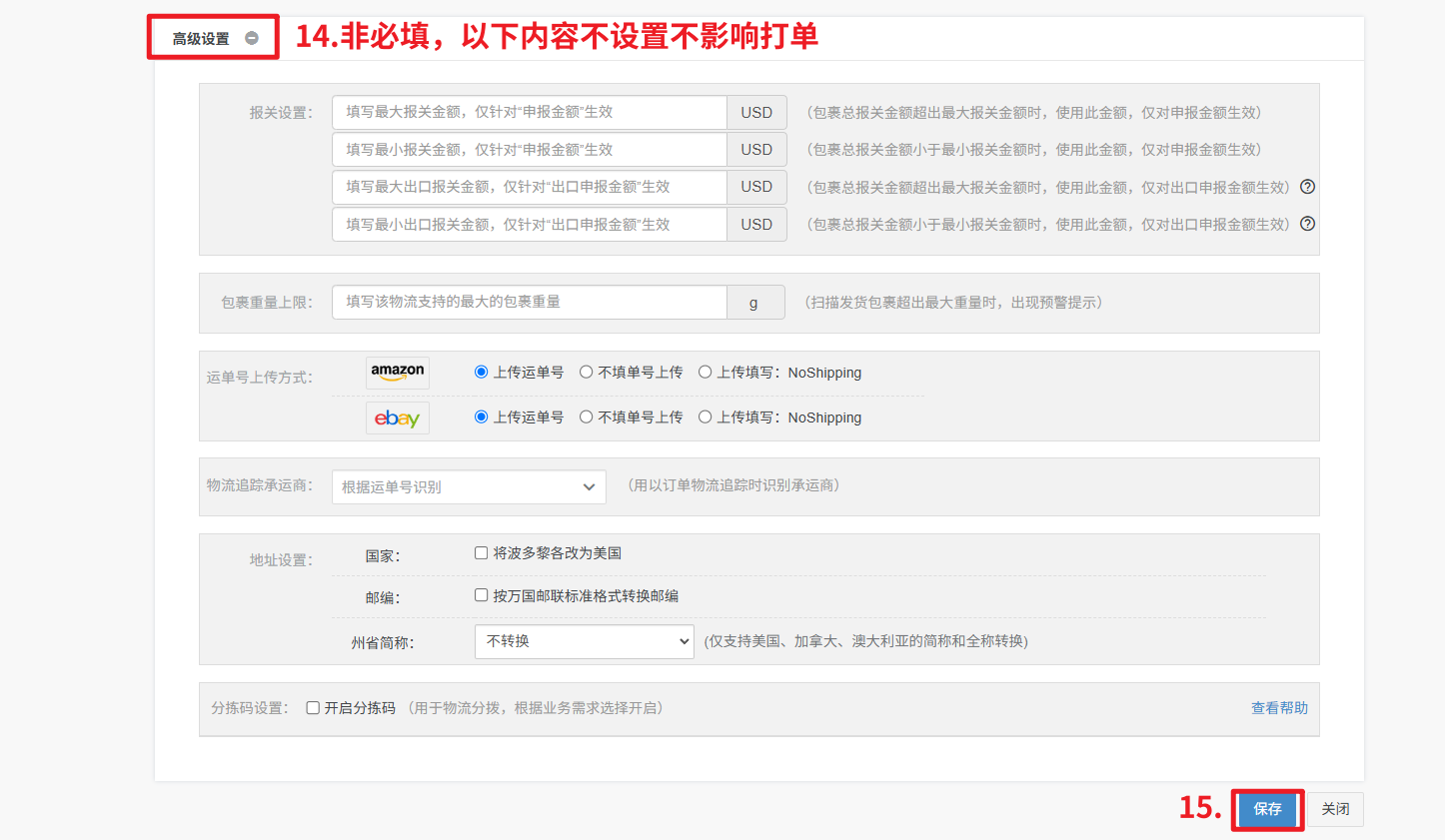Open 州省简称 不转换 dropdown
Viewport: 1445px width, 840px height.
[584, 641]
